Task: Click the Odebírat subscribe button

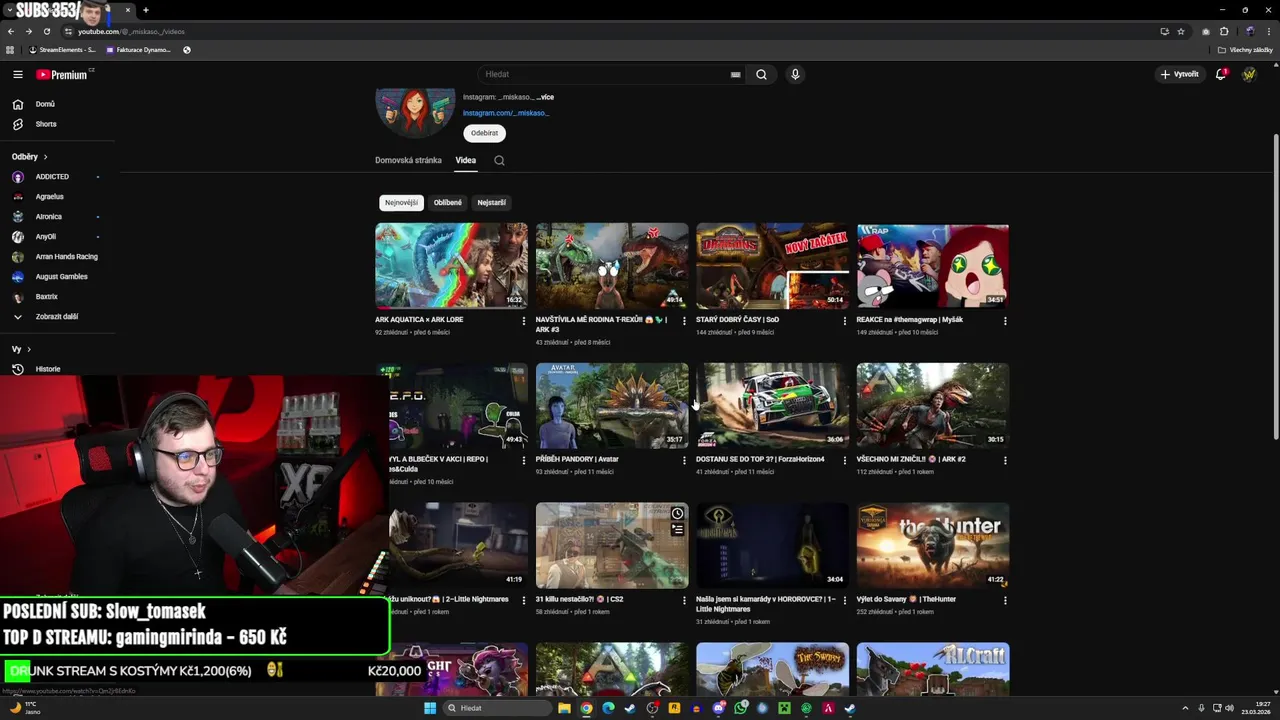Action: tap(484, 133)
